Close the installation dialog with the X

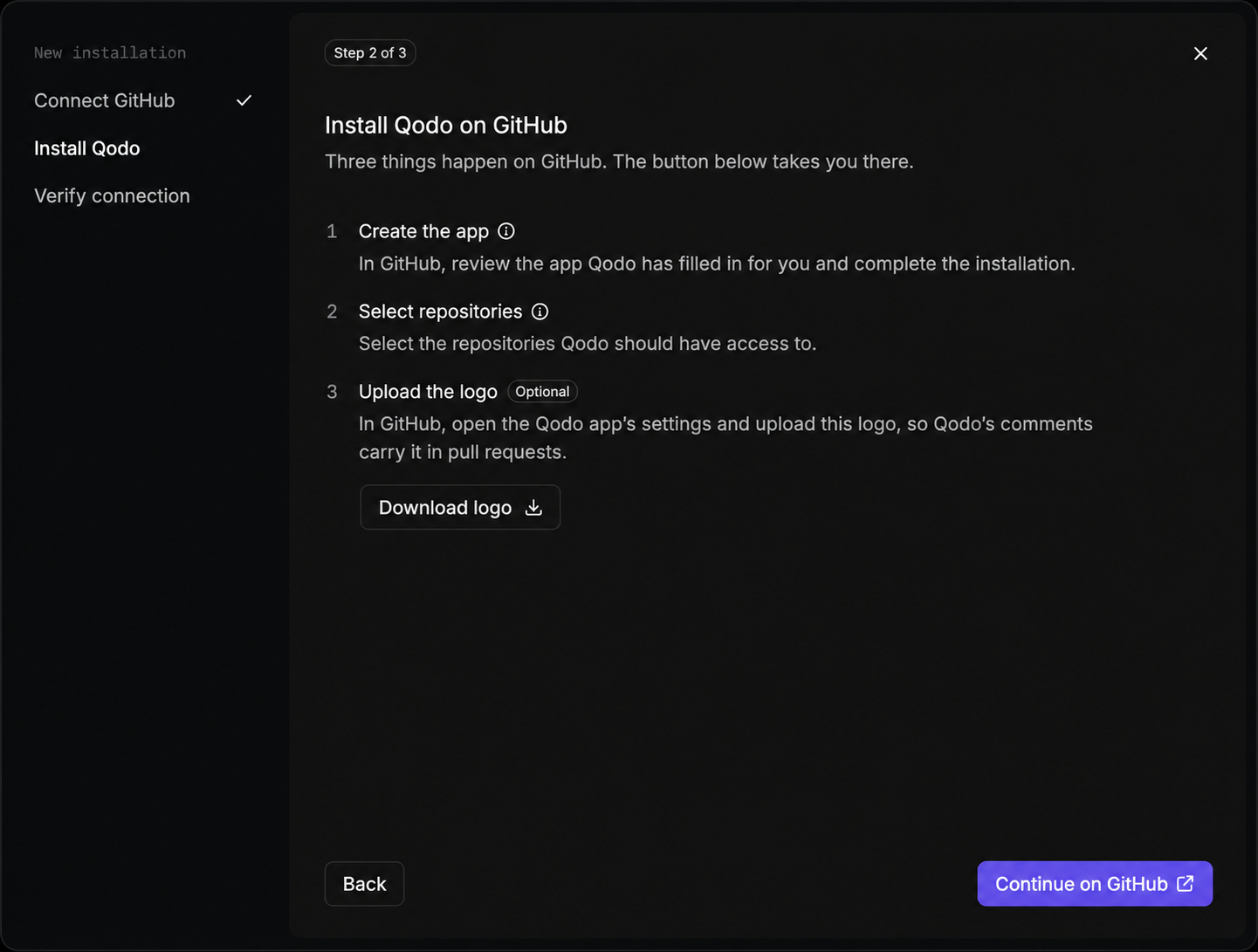point(1200,53)
